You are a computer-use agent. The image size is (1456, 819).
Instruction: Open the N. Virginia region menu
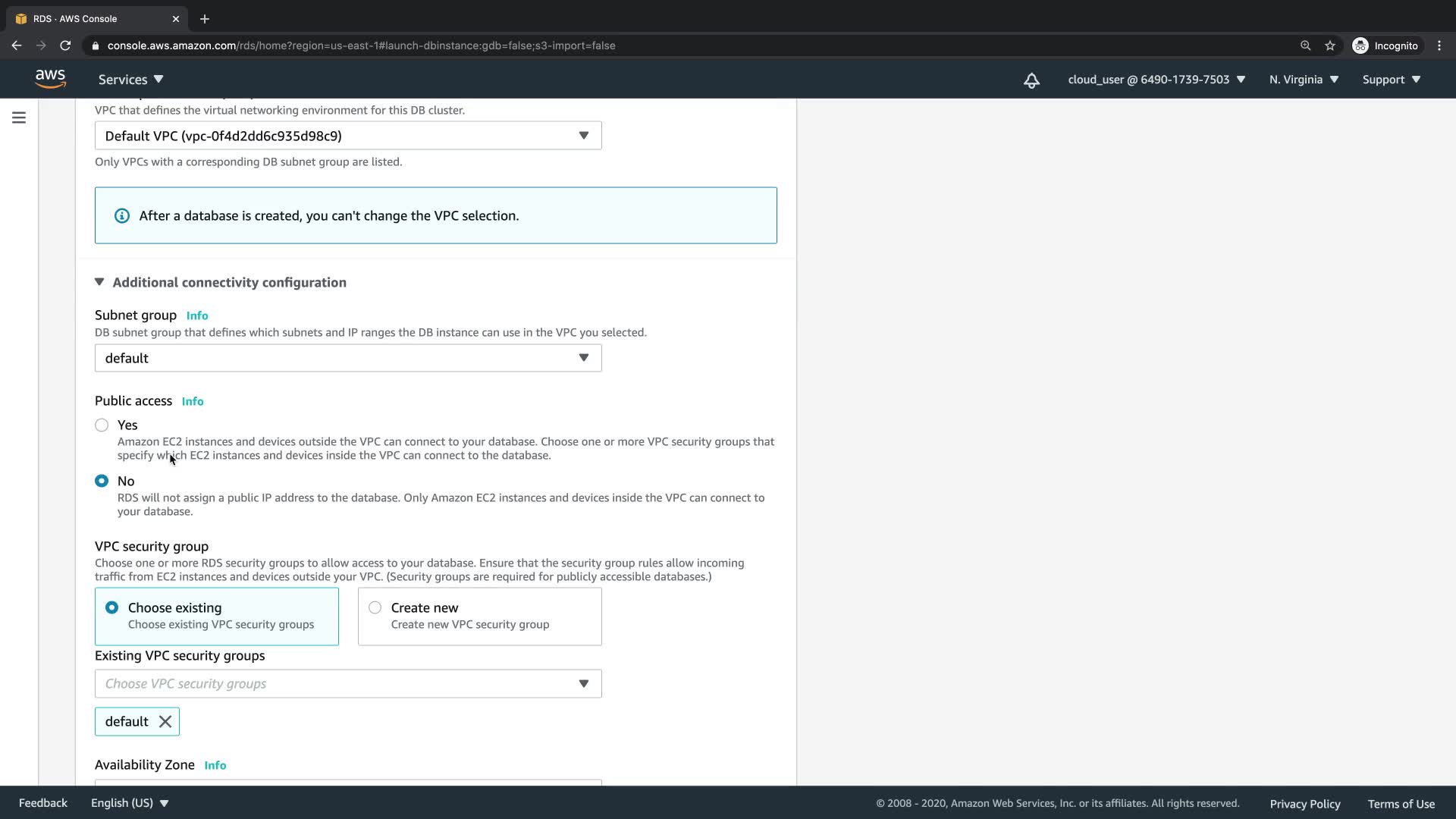coord(1304,80)
